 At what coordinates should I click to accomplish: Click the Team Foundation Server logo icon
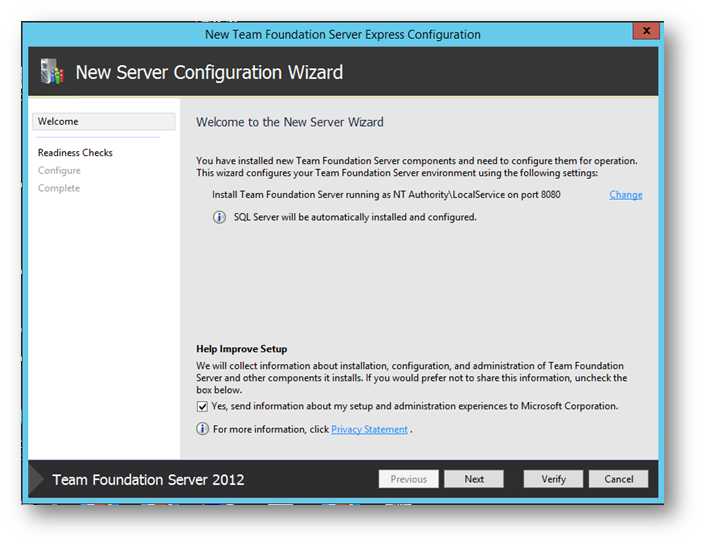pos(52,72)
